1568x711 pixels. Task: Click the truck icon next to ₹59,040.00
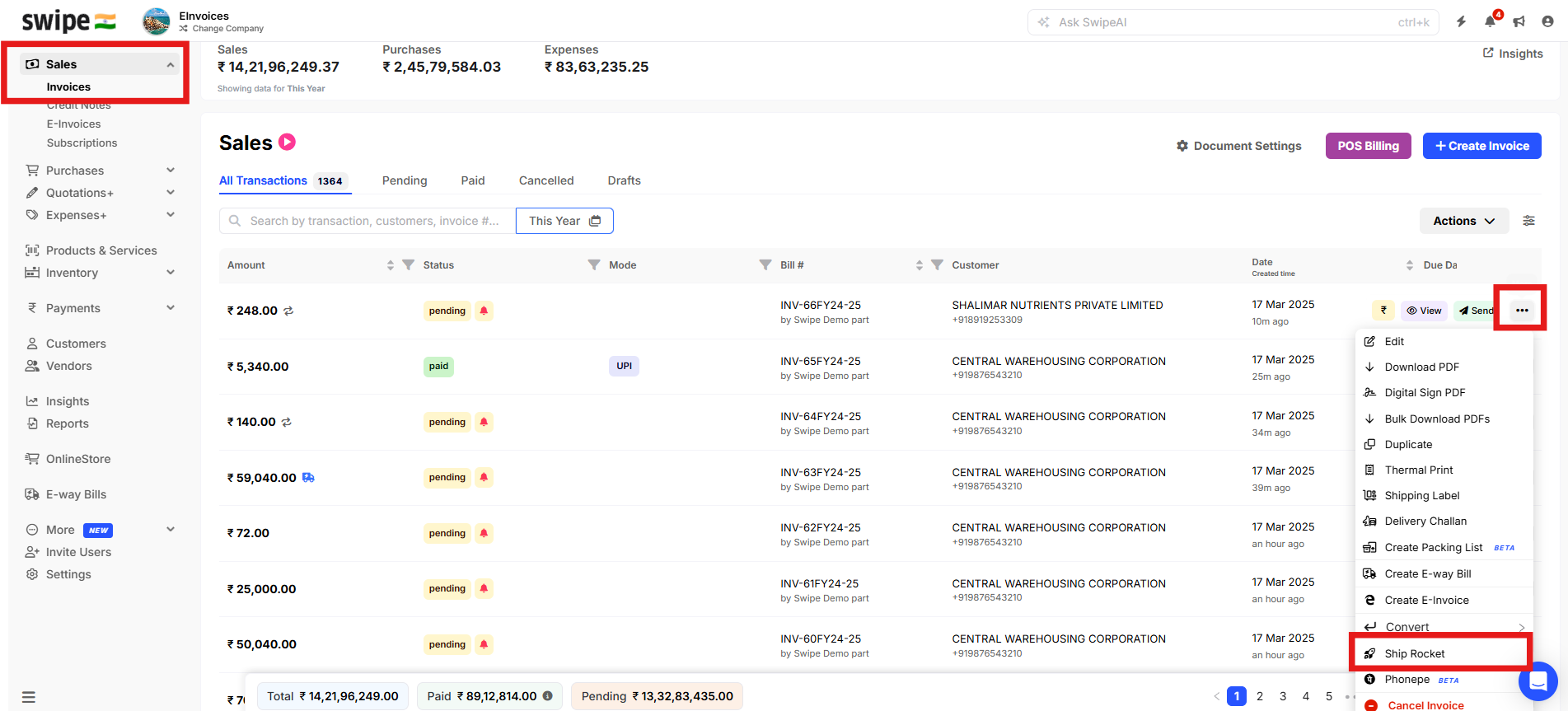(x=308, y=477)
